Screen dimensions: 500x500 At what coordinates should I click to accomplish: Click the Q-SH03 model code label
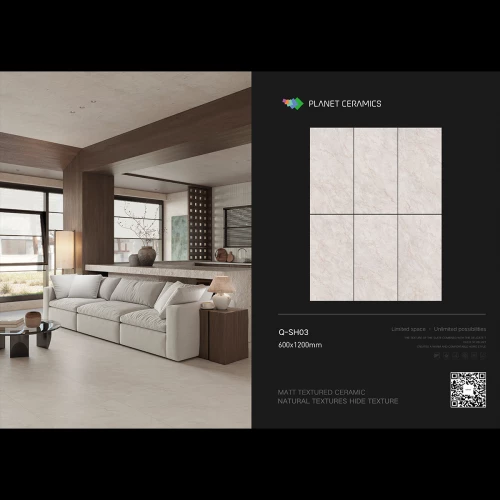pyautogui.click(x=293, y=332)
